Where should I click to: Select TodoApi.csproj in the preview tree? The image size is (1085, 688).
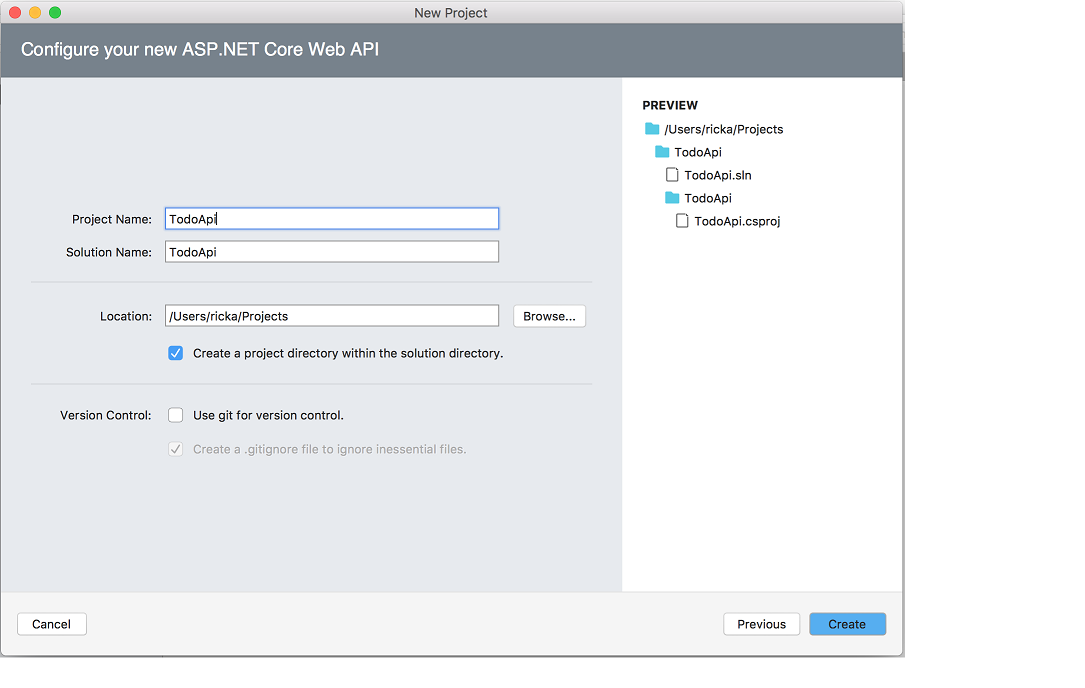737,221
